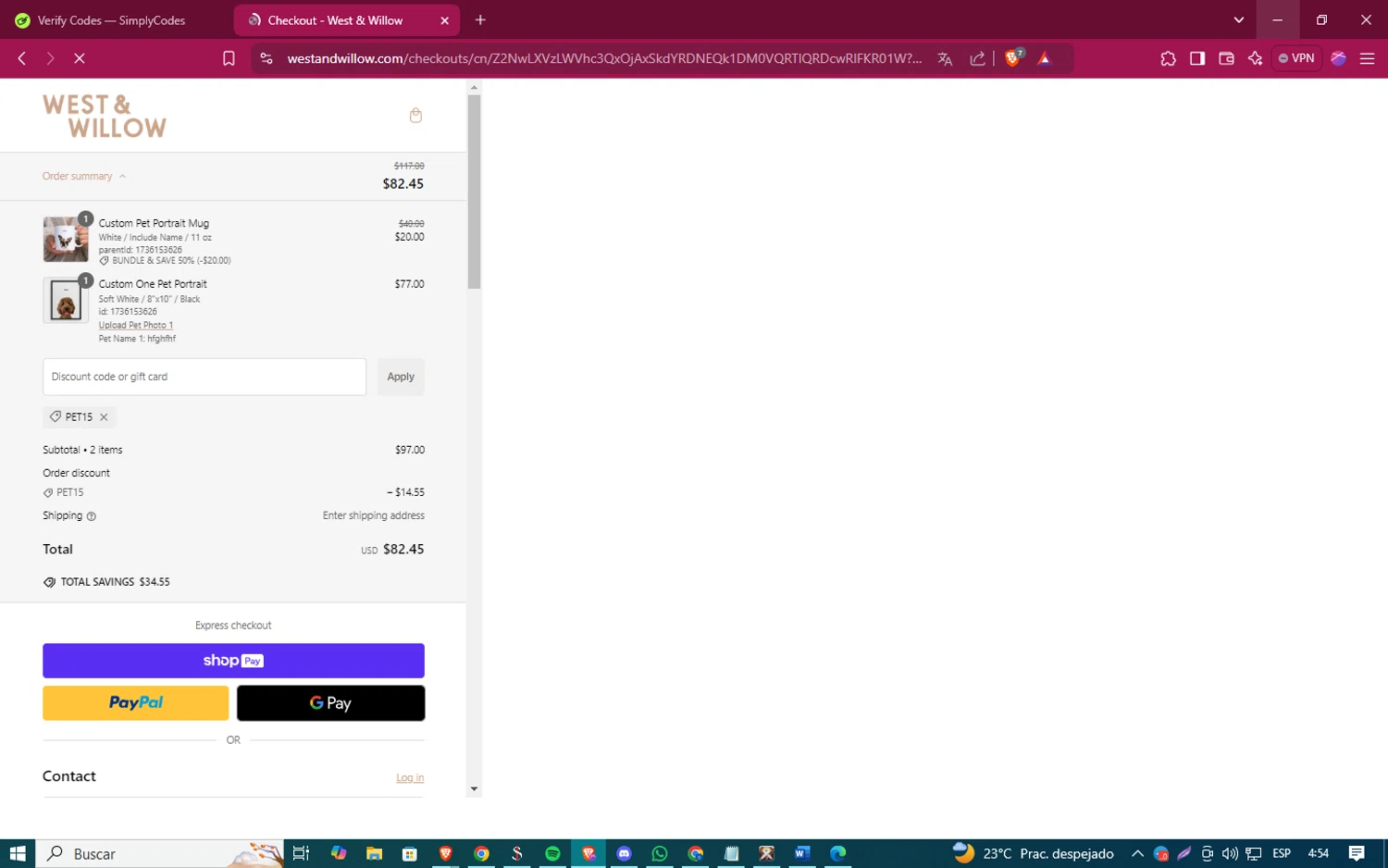The image size is (1388, 868).
Task: Open the shopping bag cart icon
Action: (415, 116)
